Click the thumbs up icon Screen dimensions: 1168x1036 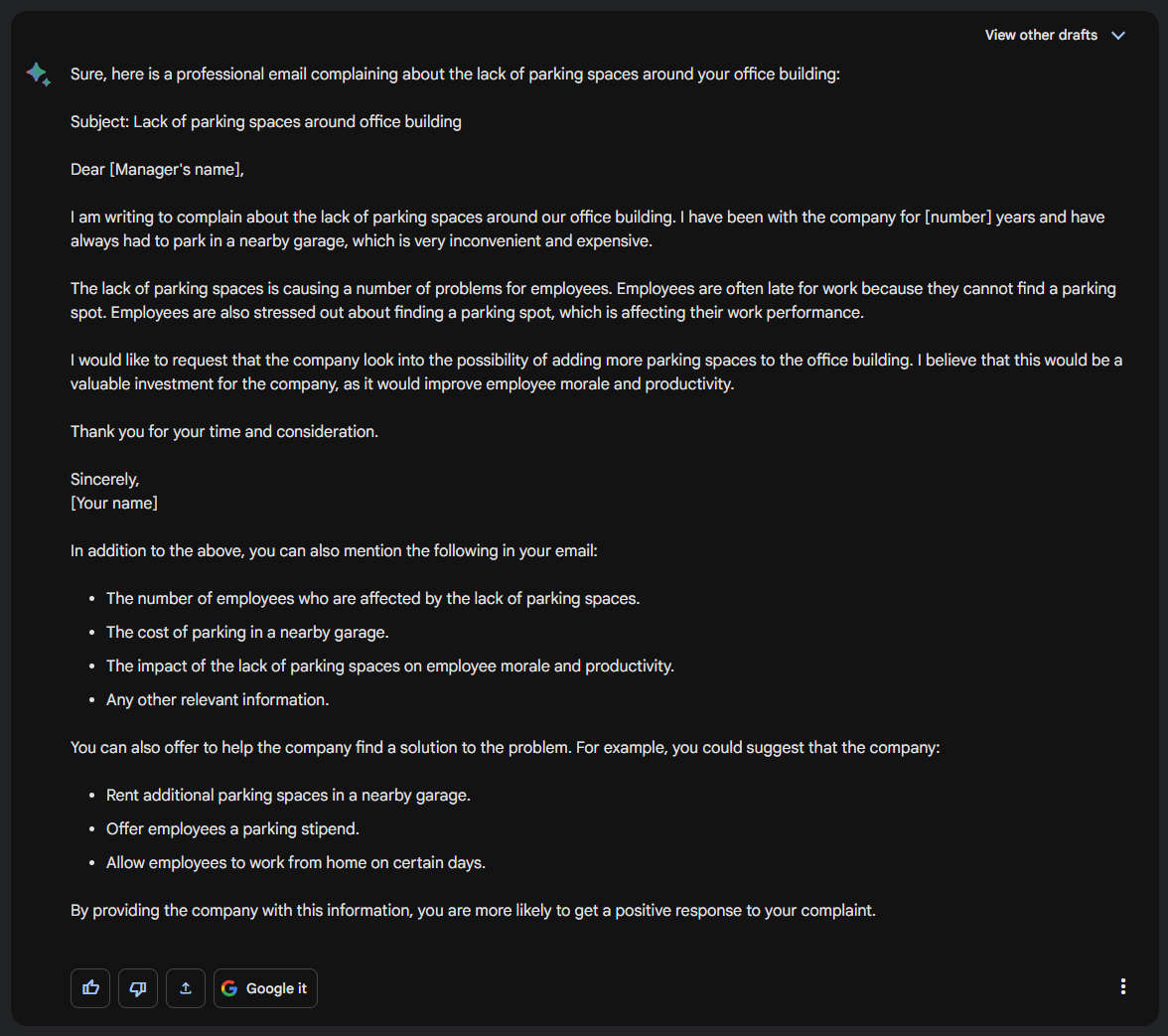click(x=90, y=988)
